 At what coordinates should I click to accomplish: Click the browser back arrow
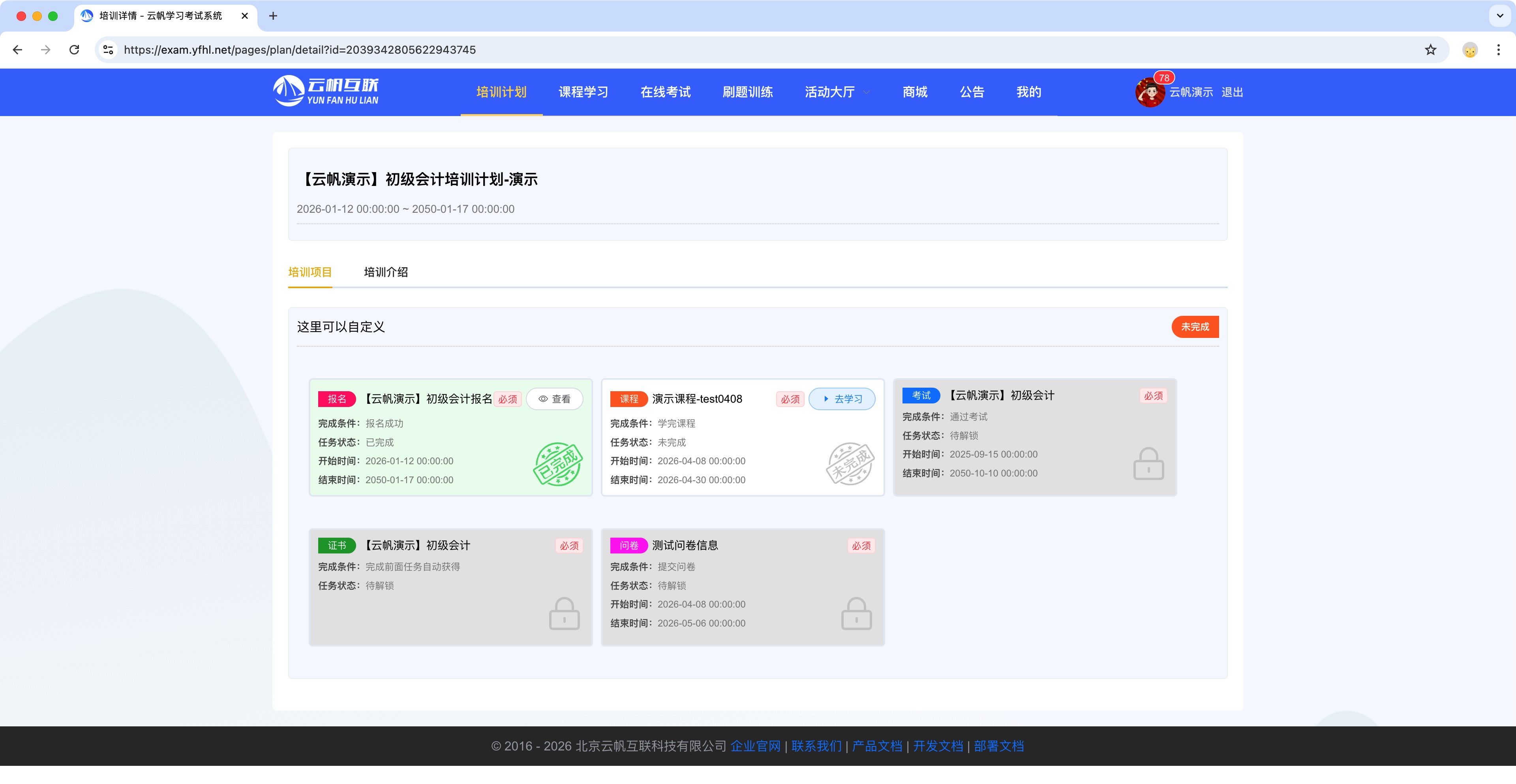pos(18,49)
